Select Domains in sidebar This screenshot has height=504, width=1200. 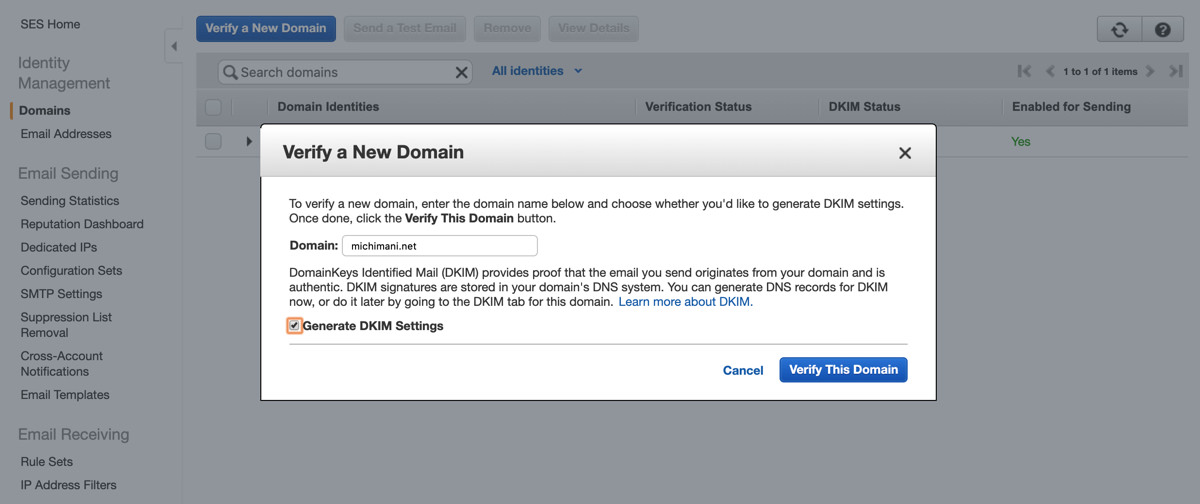(44, 110)
